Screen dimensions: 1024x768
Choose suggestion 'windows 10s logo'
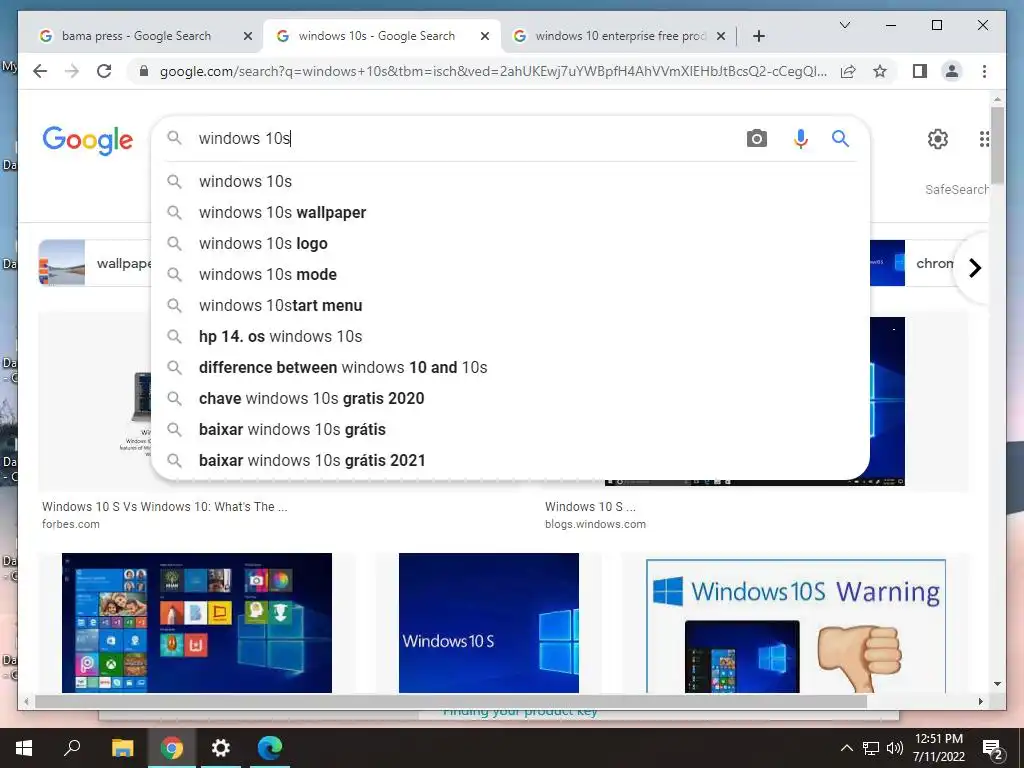pyautogui.click(x=509, y=244)
